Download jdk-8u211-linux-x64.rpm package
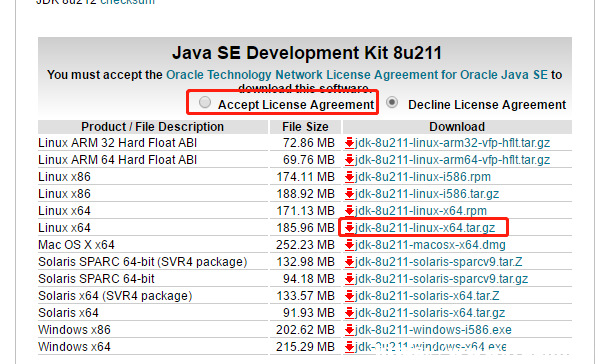Viewport: 611px width, 364px height. (421, 211)
